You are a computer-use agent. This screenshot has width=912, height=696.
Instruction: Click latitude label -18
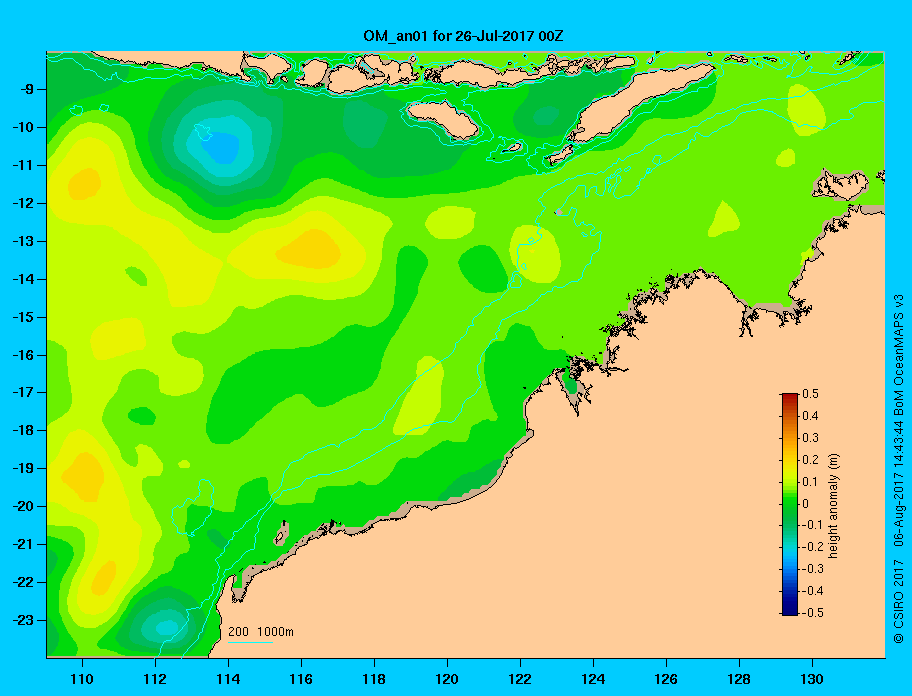coord(22,430)
